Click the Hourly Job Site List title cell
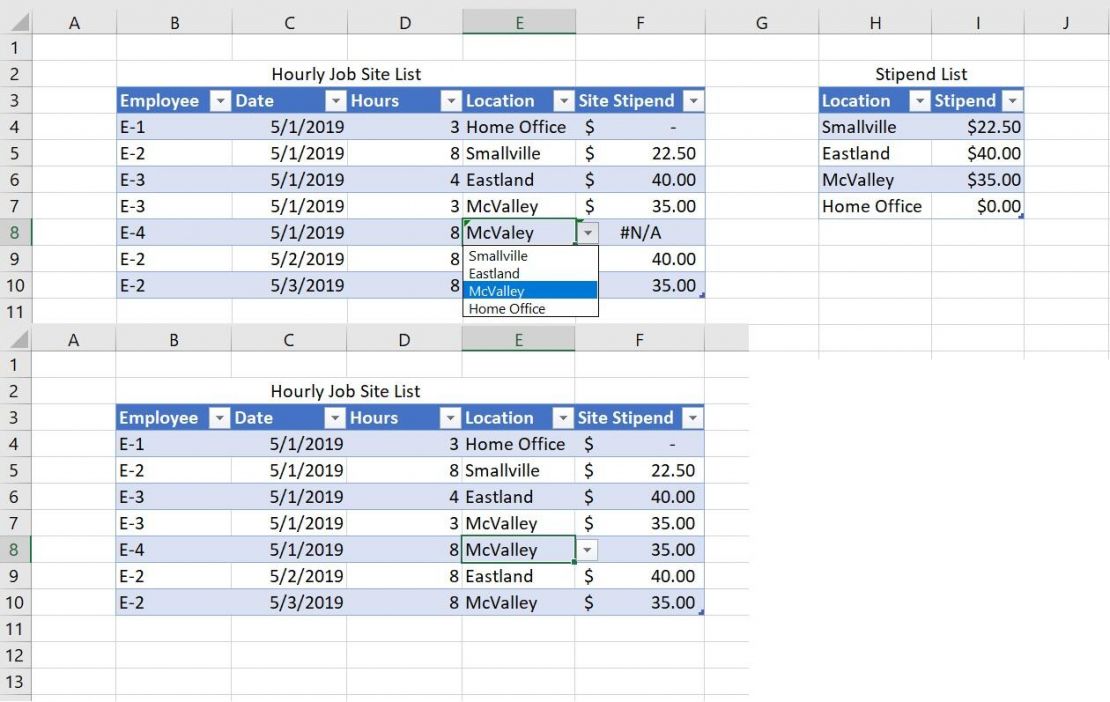This screenshot has width=1110, height=702. tap(345, 74)
